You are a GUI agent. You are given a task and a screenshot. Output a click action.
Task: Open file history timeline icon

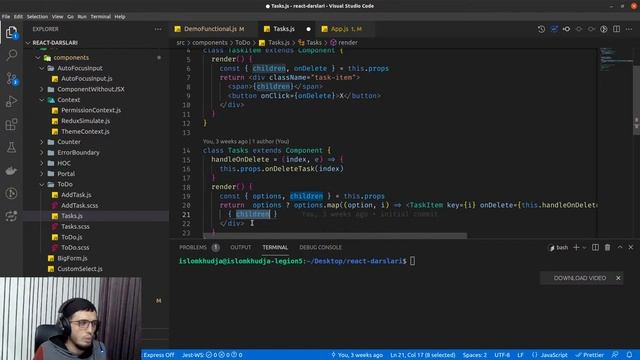pyautogui.click(x=541, y=29)
